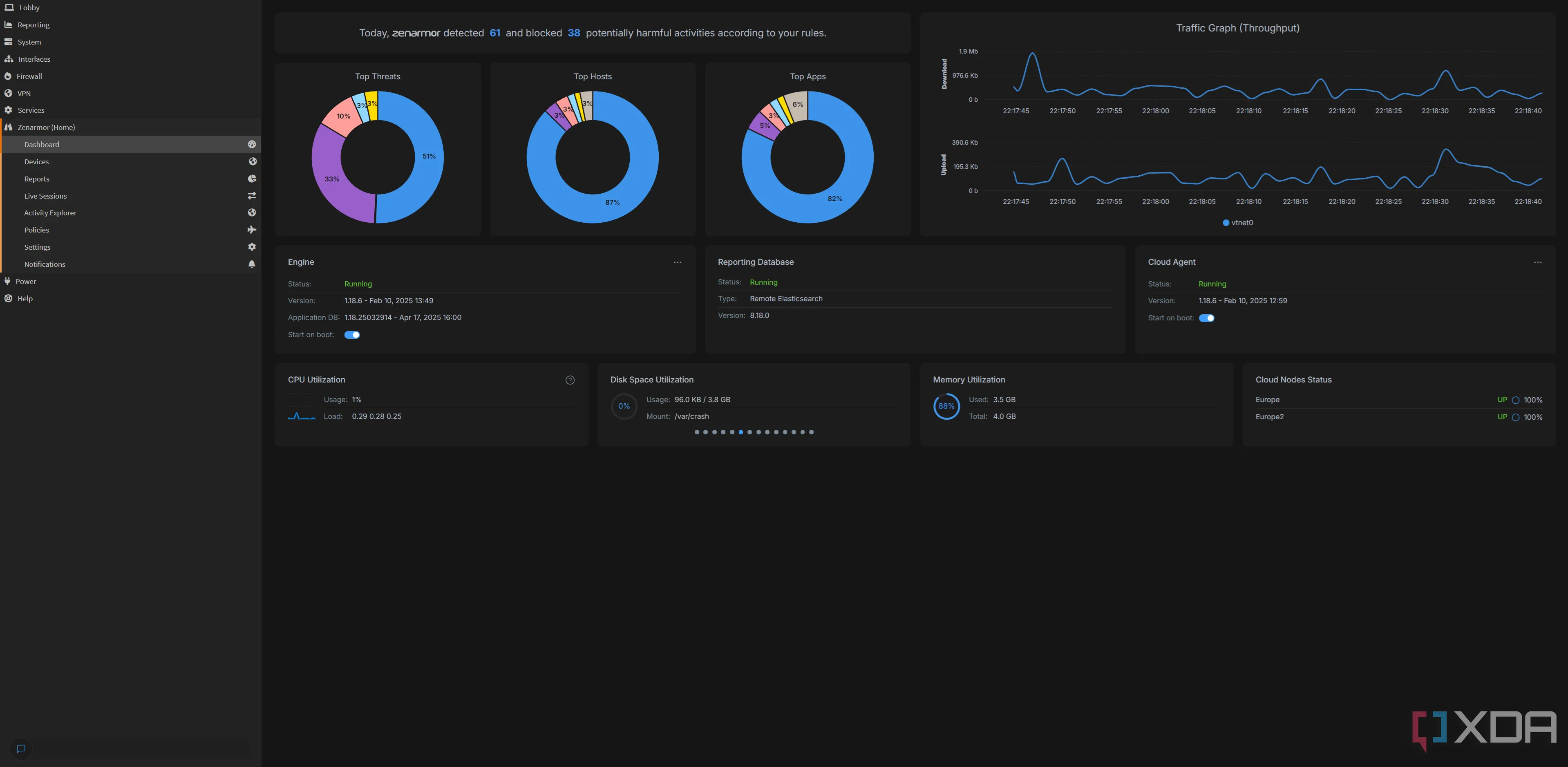Go to Activity Explorer
Image resolution: width=1568 pixels, height=767 pixels.
pyautogui.click(x=132, y=213)
